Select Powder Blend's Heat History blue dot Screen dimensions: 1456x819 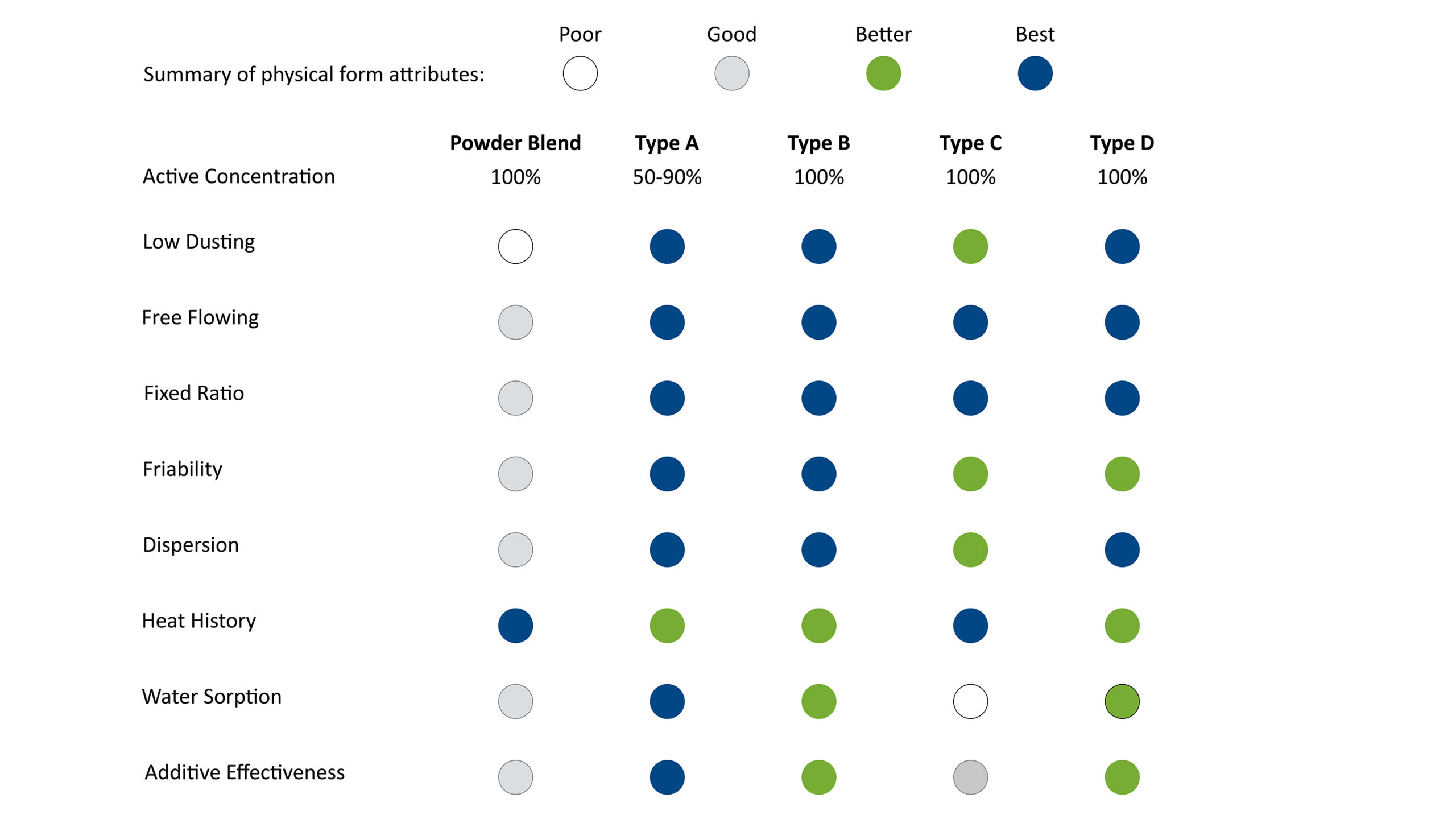point(515,626)
